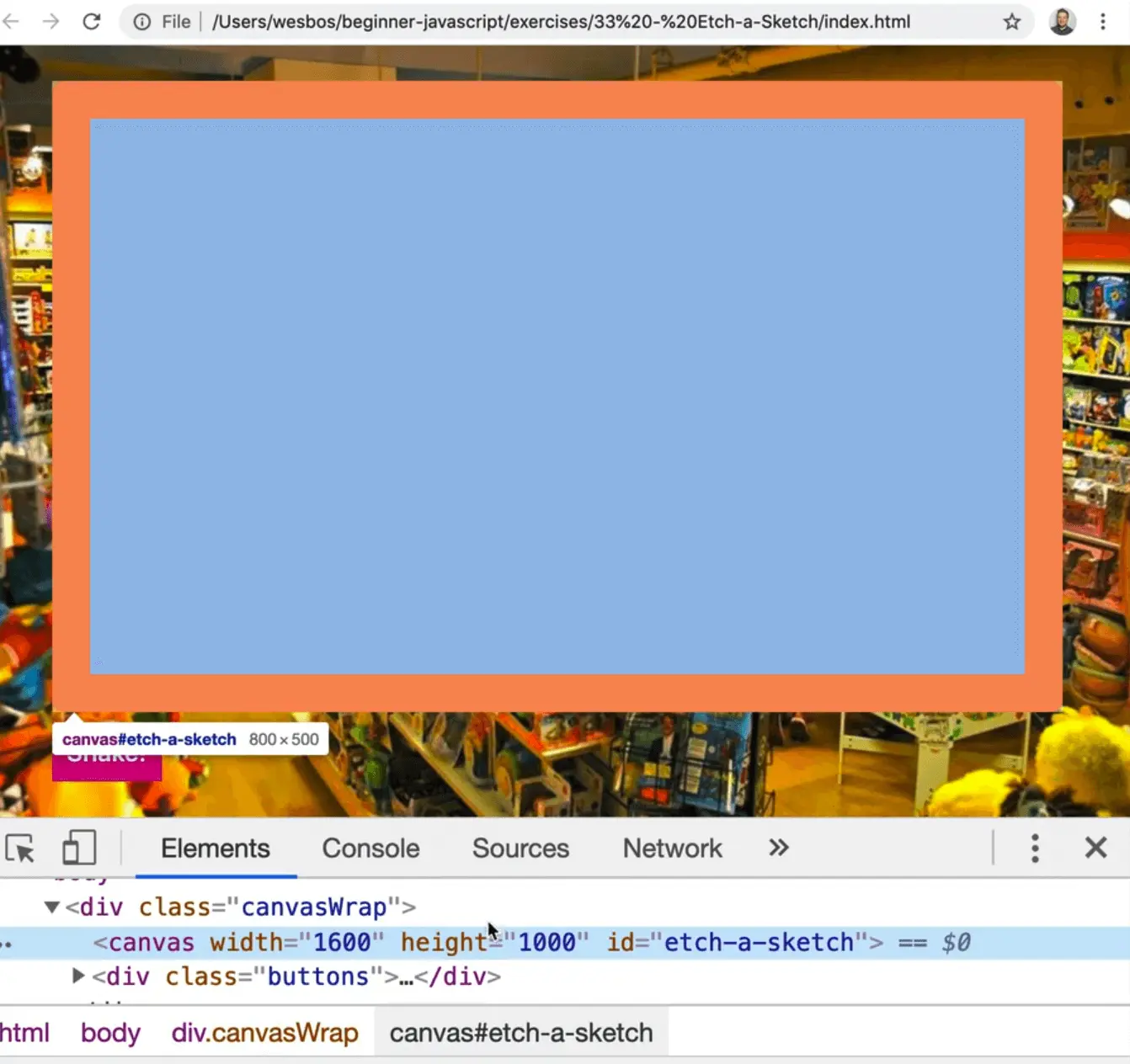Select body in the breadcrumb trail

(x=110, y=1033)
